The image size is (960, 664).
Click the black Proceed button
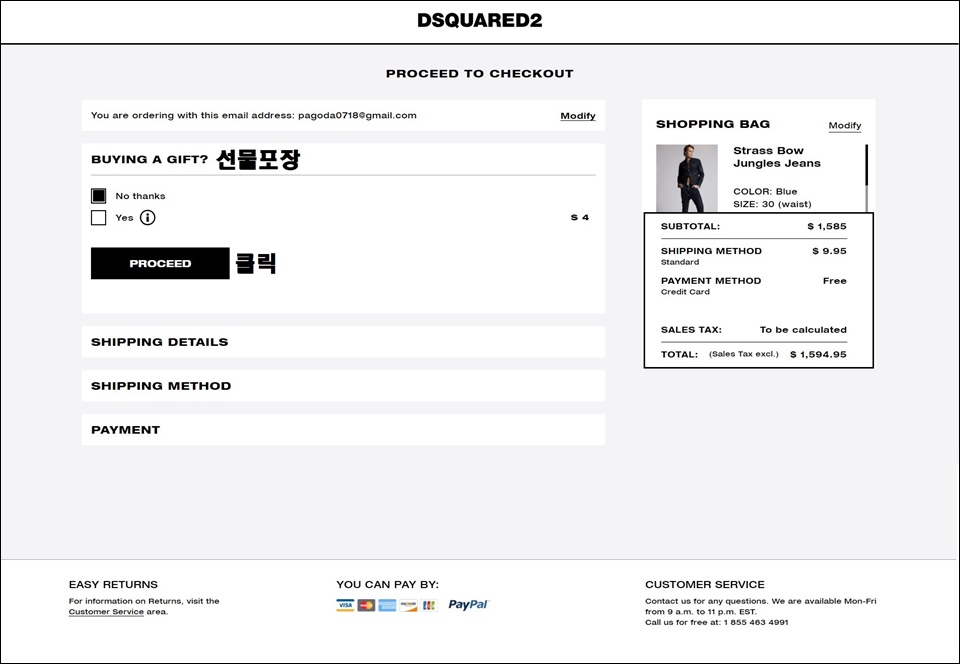[x=160, y=263]
